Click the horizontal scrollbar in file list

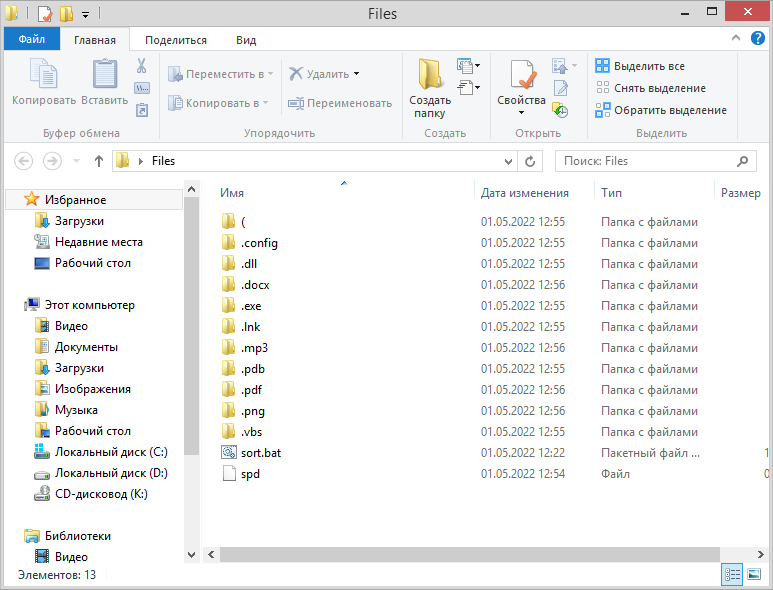[470, 555]
